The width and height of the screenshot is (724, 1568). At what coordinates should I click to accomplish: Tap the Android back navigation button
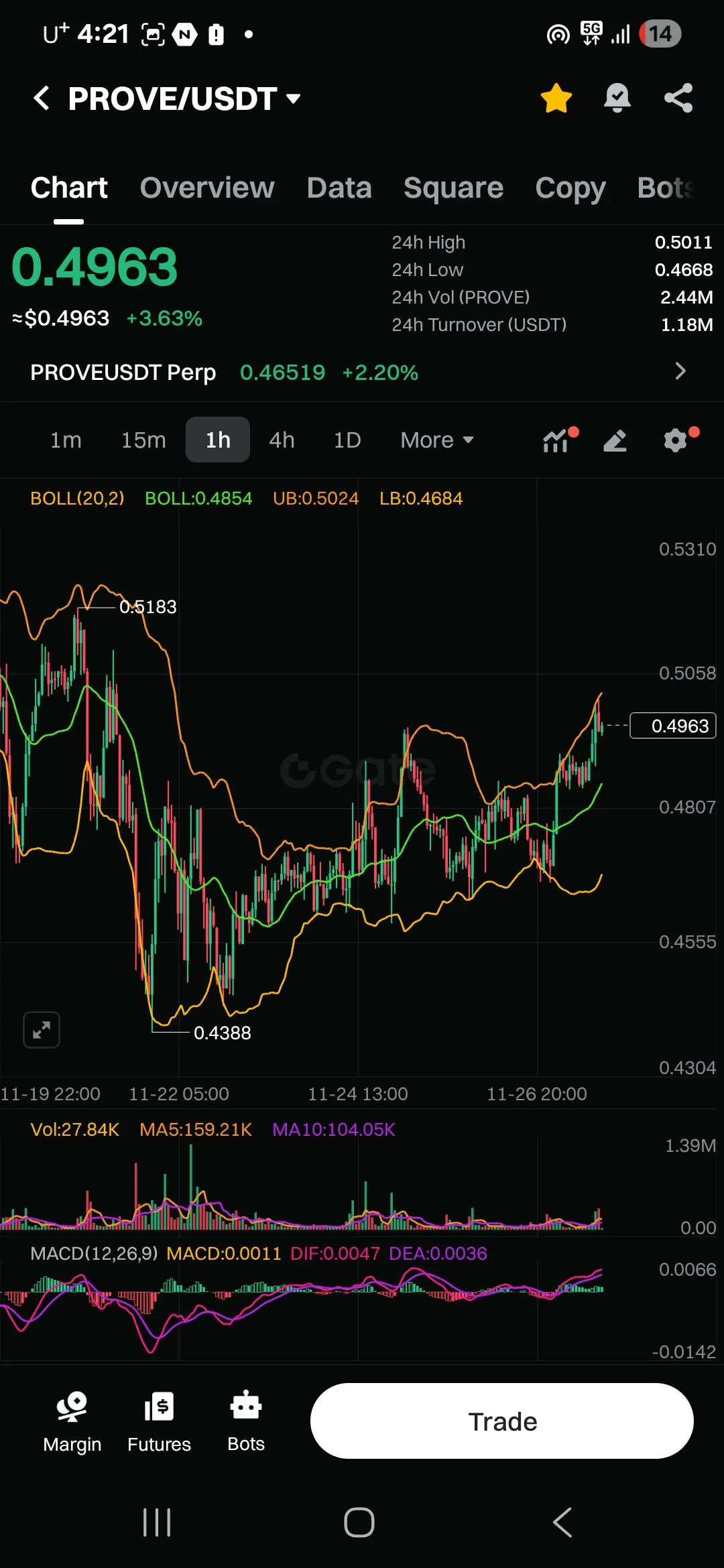562,1522
